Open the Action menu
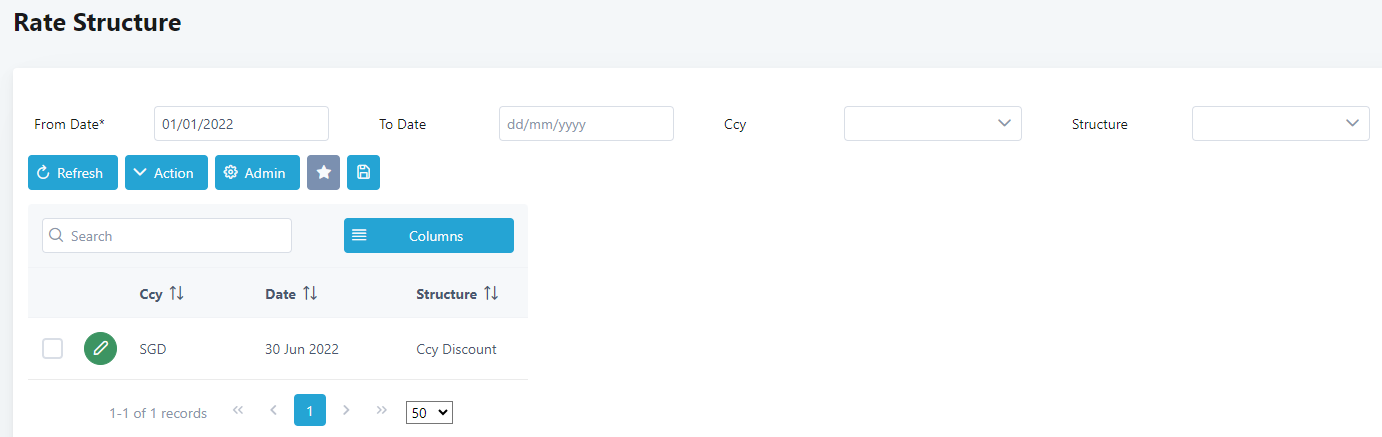 pyautogui.click(x=166, y=173)
